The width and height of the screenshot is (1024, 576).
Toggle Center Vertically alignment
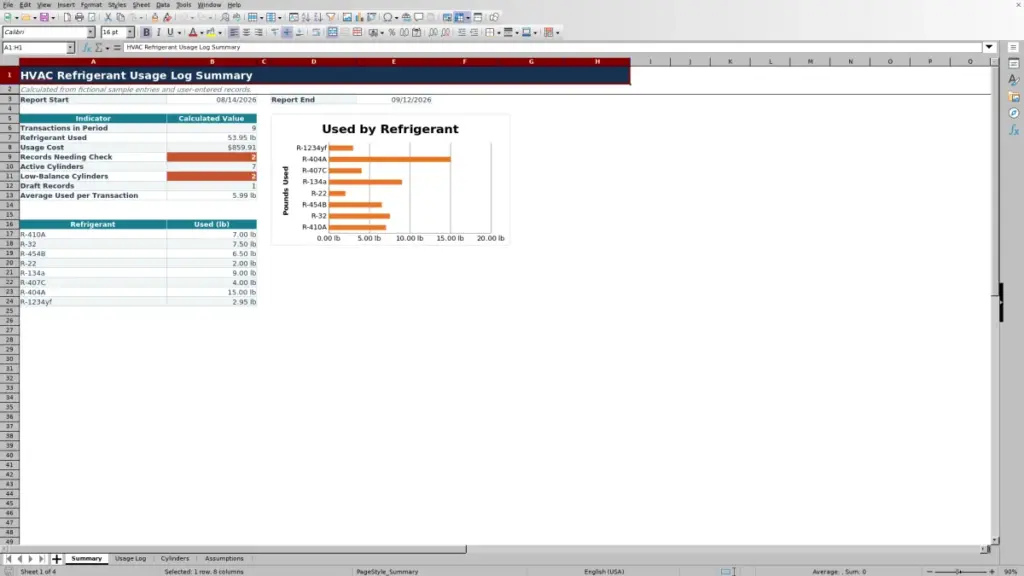(x=287, y=32)
